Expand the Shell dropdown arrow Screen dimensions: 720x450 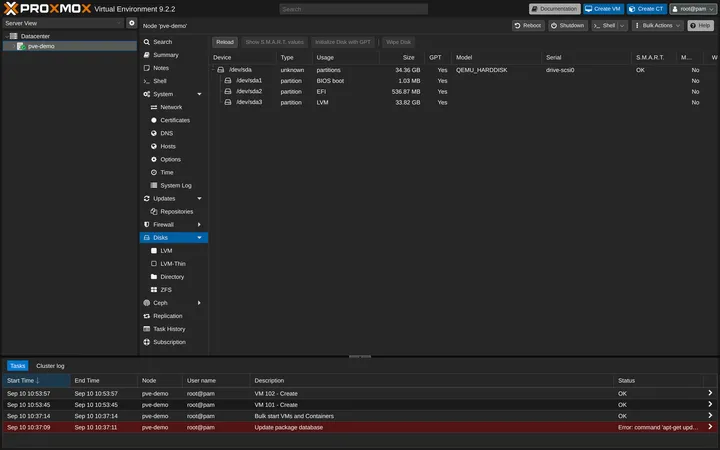pyautogui.click(x=623, y=26)
